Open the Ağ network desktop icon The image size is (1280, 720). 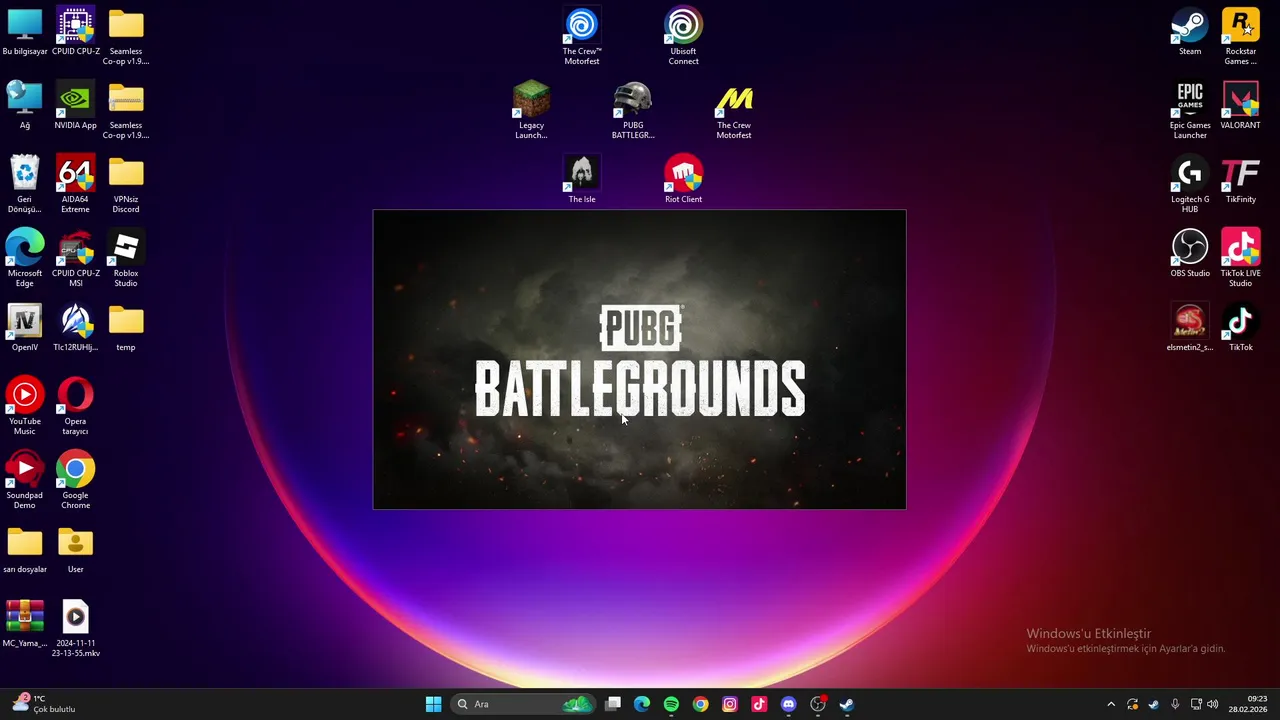coord(25,107)
